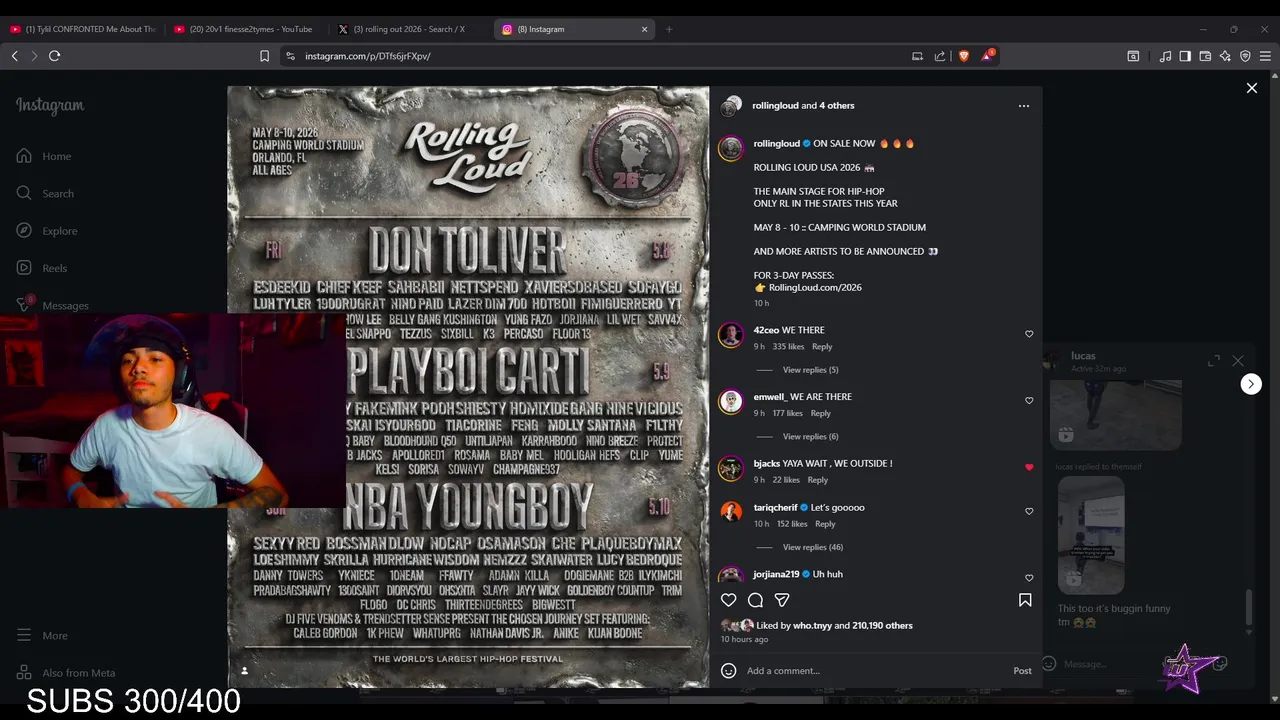Open a new browser tab
This screenshot has width=1280, height=720.
(x=669, y=29)
